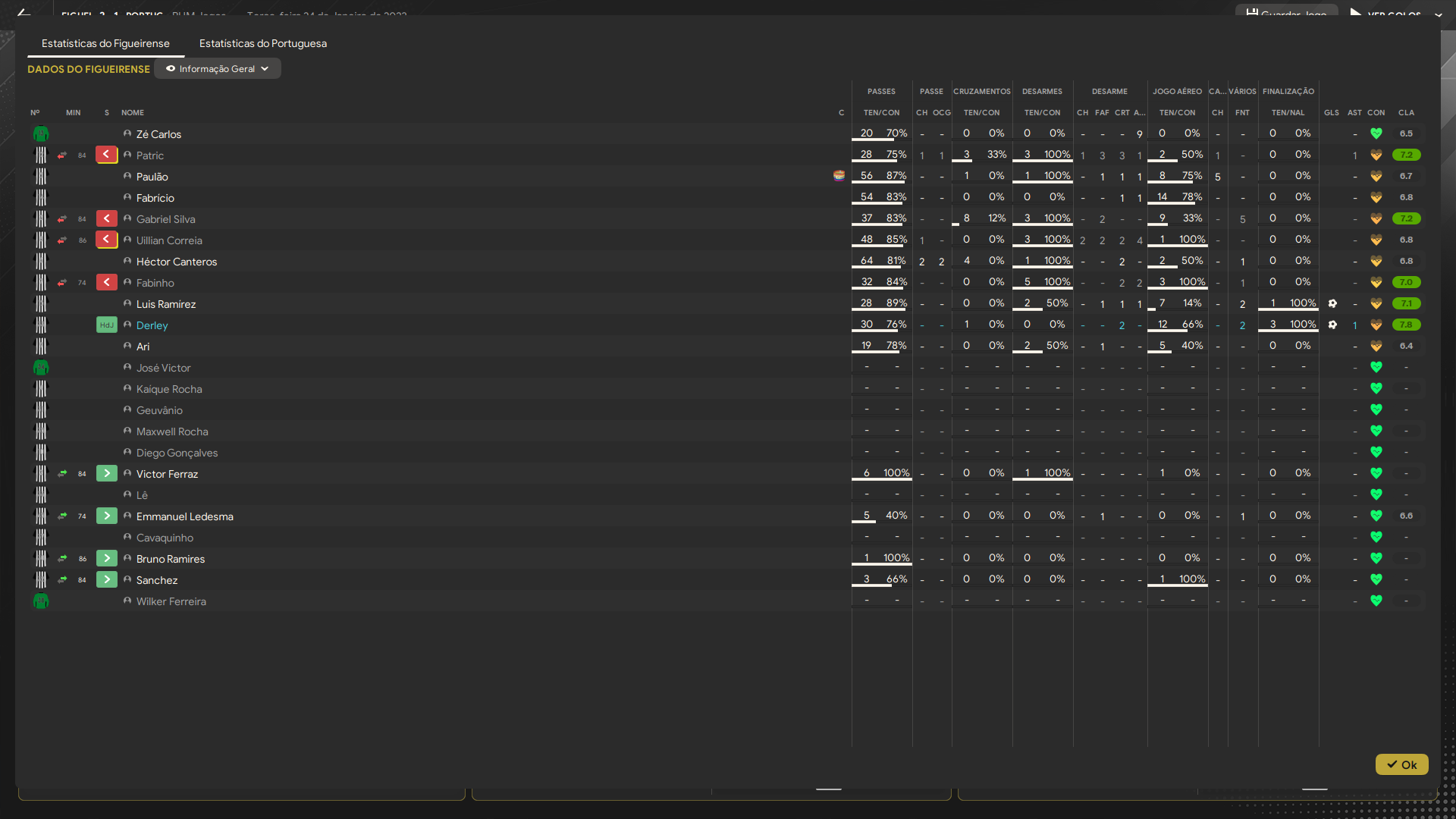The height and width of the screenshot is (819, 1456).
Task: Click condition heart icon for Zé Carlos
Action: tap(1376, 133)
